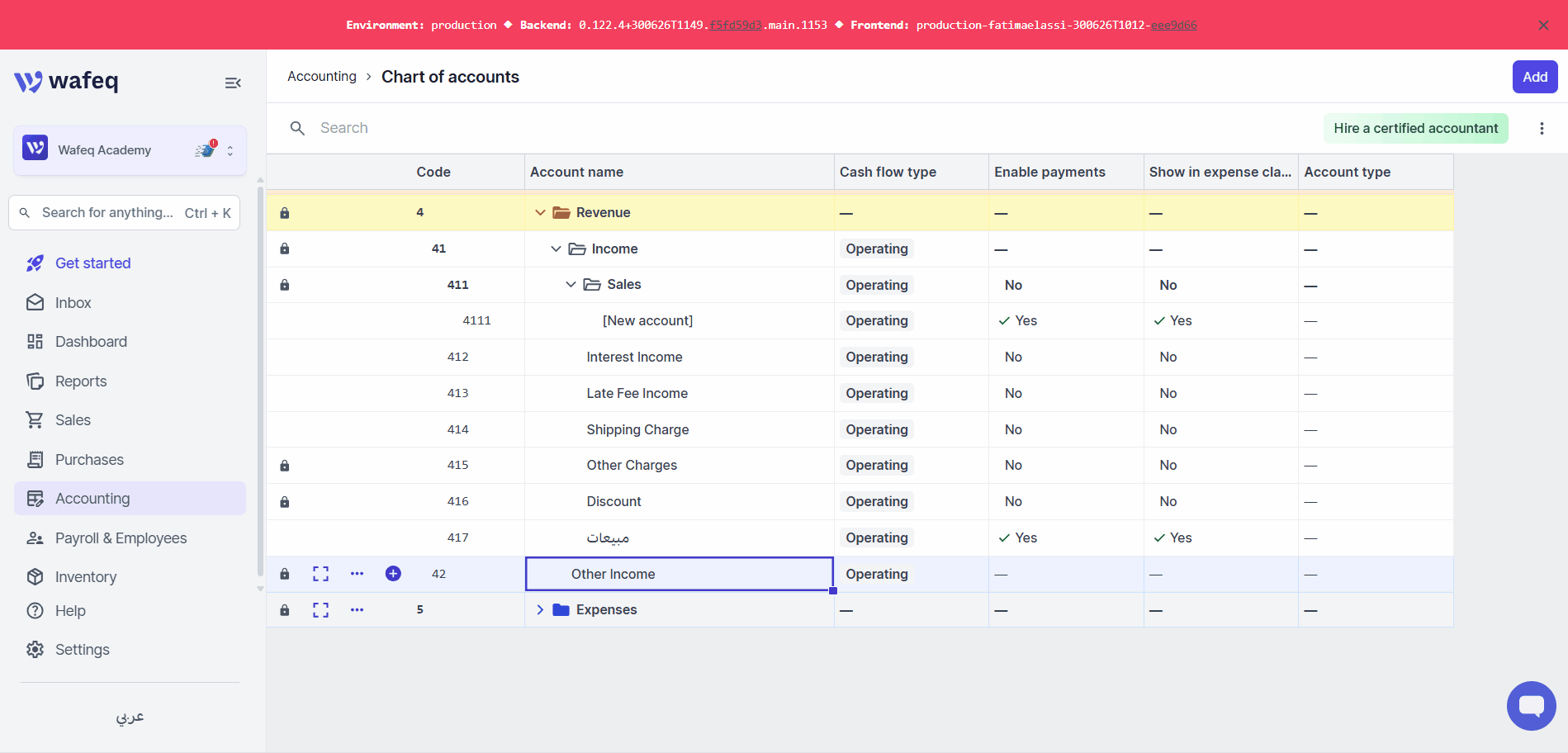Expand the Expenses folder
1568x753 pixels.
click(540, 610)
